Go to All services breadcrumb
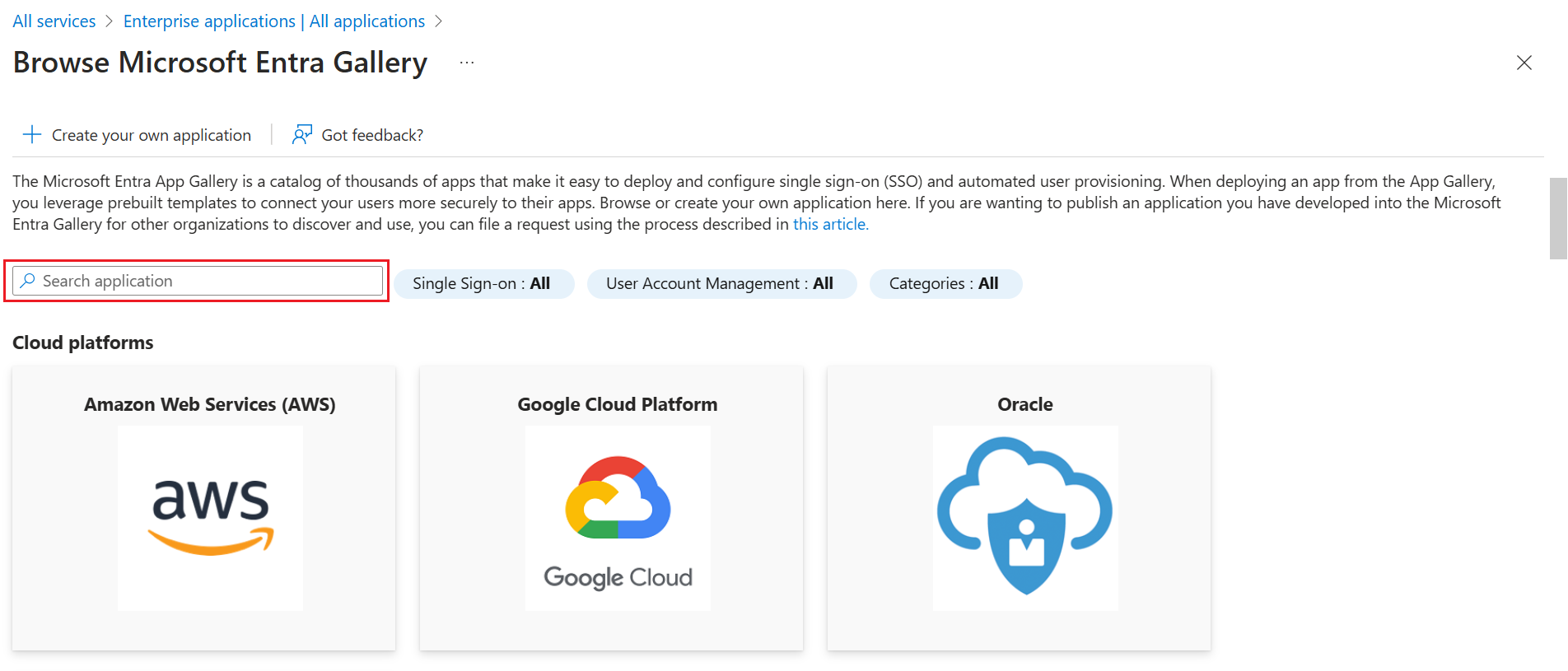 (54, 21)
